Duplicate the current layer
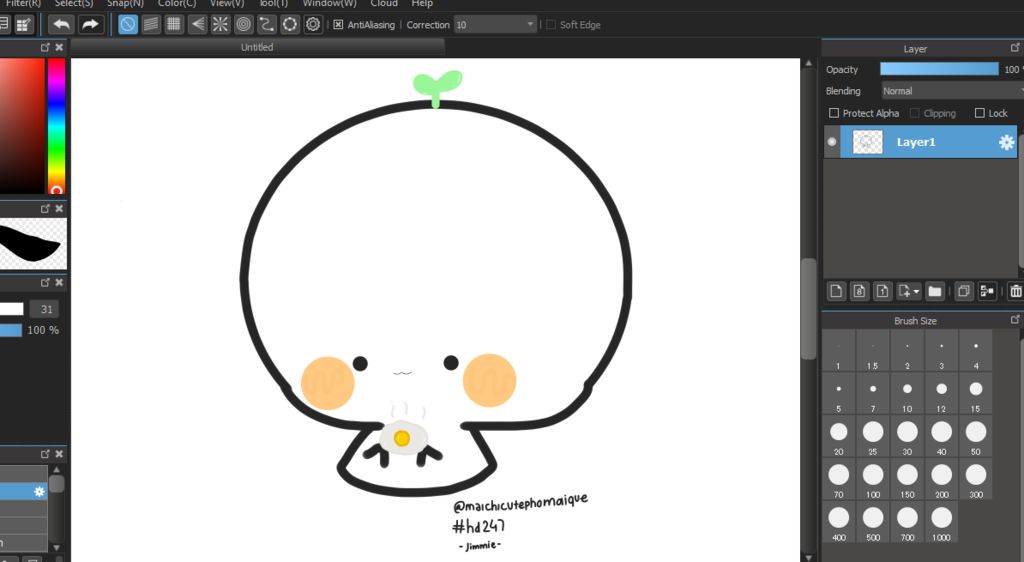 pyautogui.click(x=964, y=291)
